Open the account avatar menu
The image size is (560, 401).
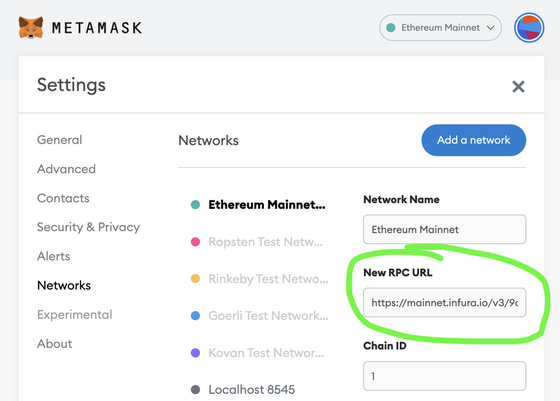[529, 27]
